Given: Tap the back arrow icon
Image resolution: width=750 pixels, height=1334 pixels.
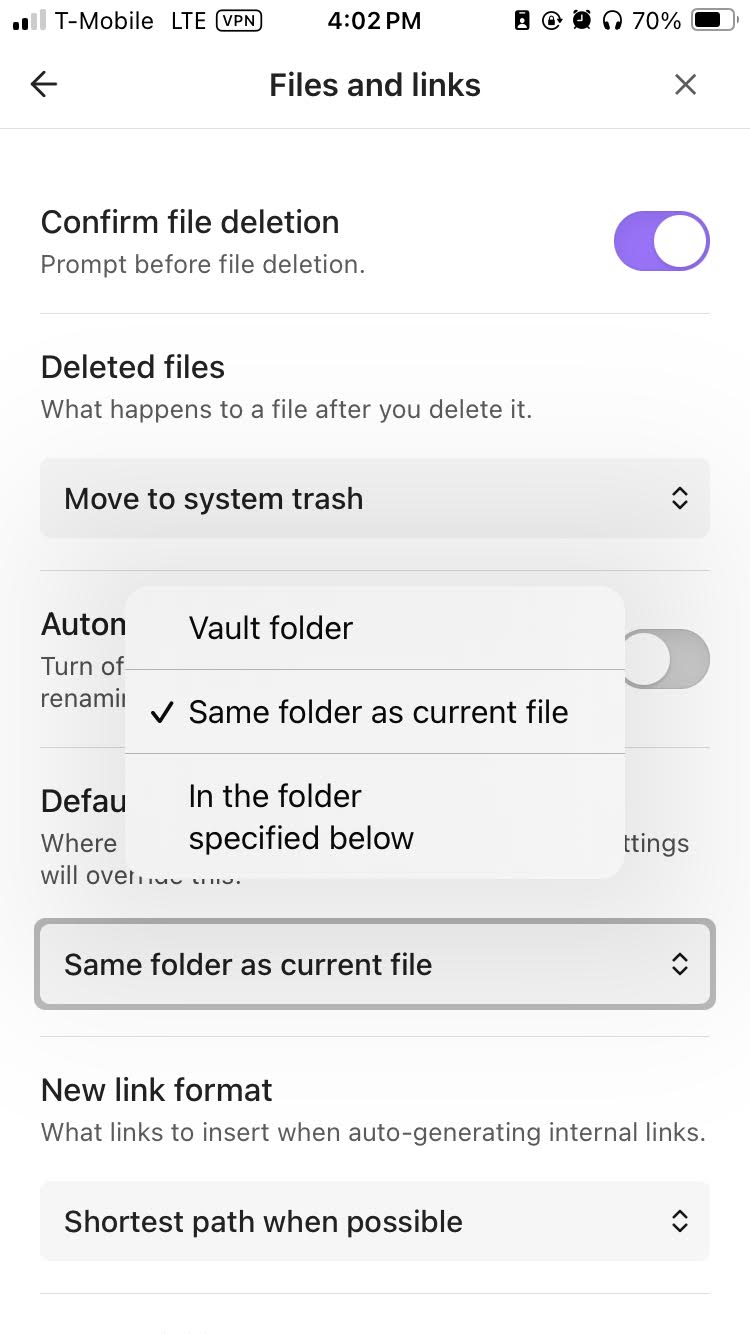Looking at the screenshot, I should [x=44, y=85].
